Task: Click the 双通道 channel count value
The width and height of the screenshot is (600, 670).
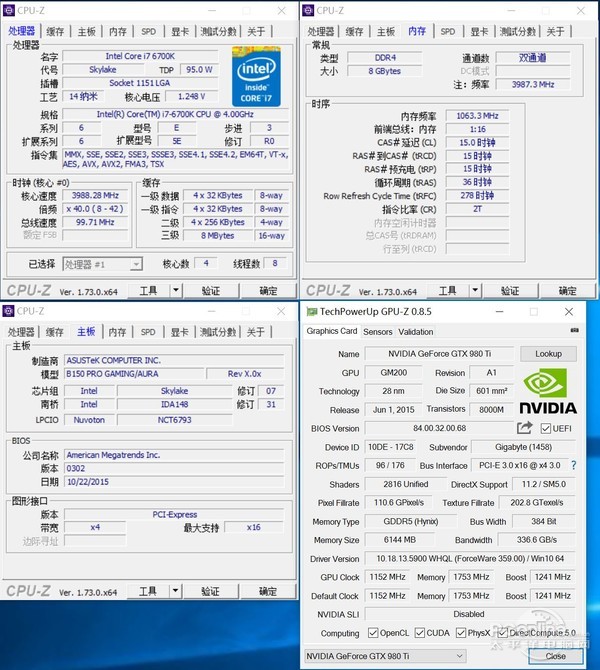Action: pyautogui.click(x=533, y=57)
